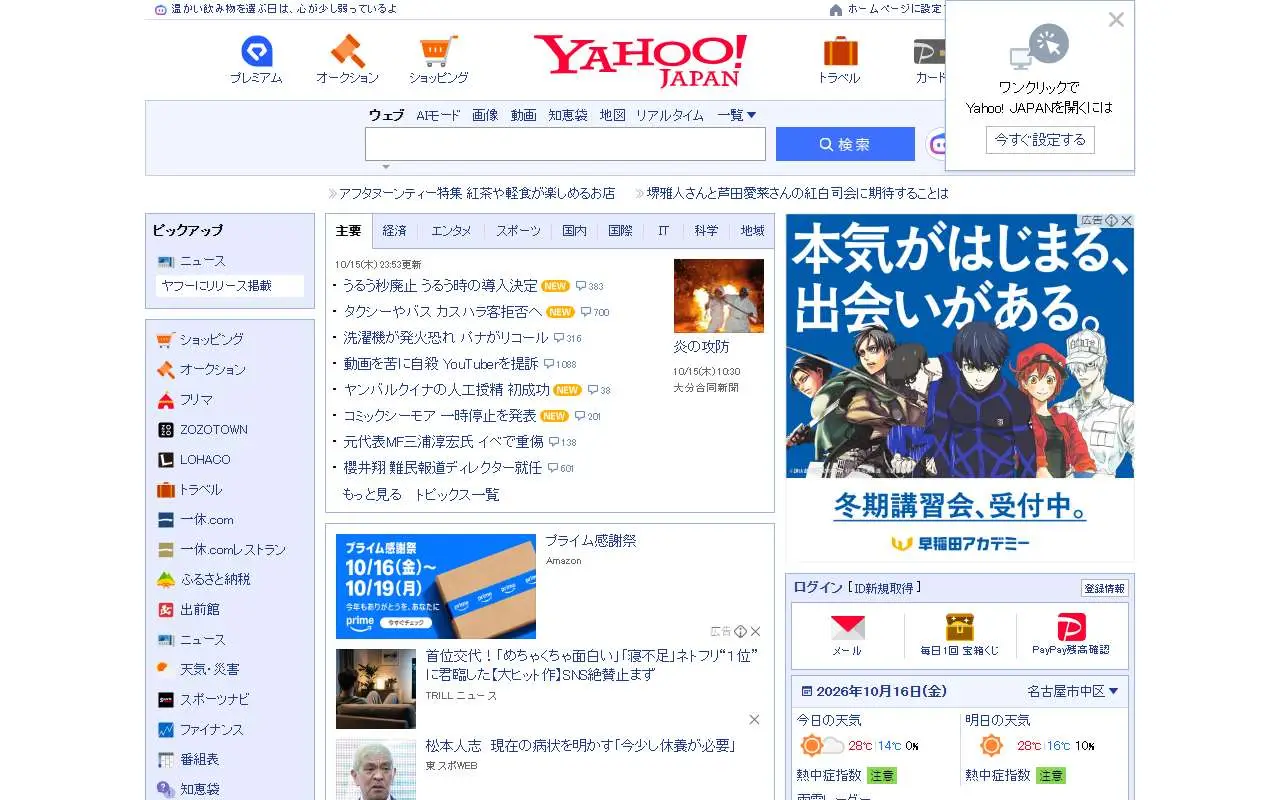Open the ID新規取得 link
This screenshot has height=800, width=1280.
(884, 588)
